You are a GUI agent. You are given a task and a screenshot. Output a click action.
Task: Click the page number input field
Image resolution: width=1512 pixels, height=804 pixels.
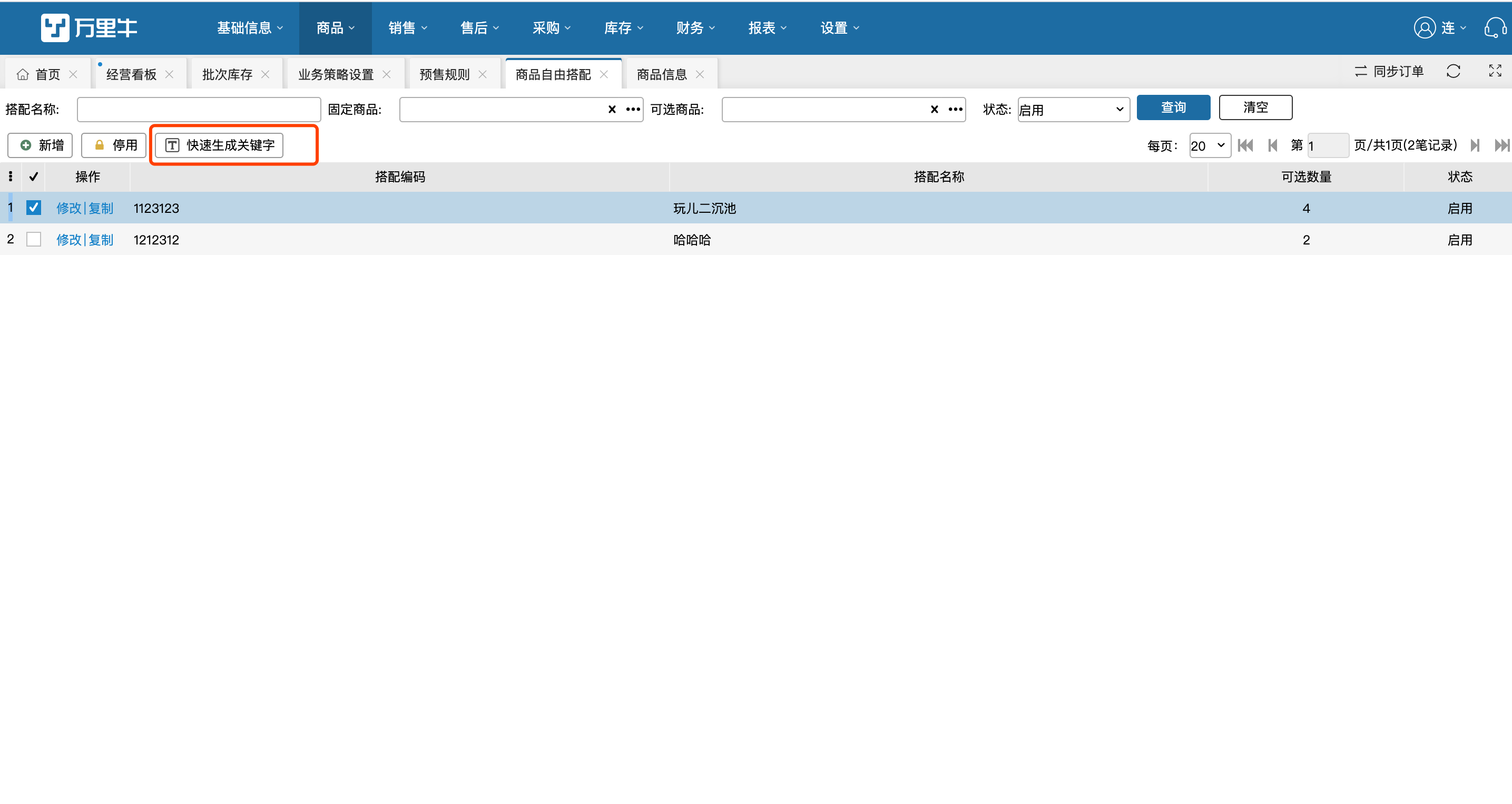pyautogui.click(x=1328, y=145)
